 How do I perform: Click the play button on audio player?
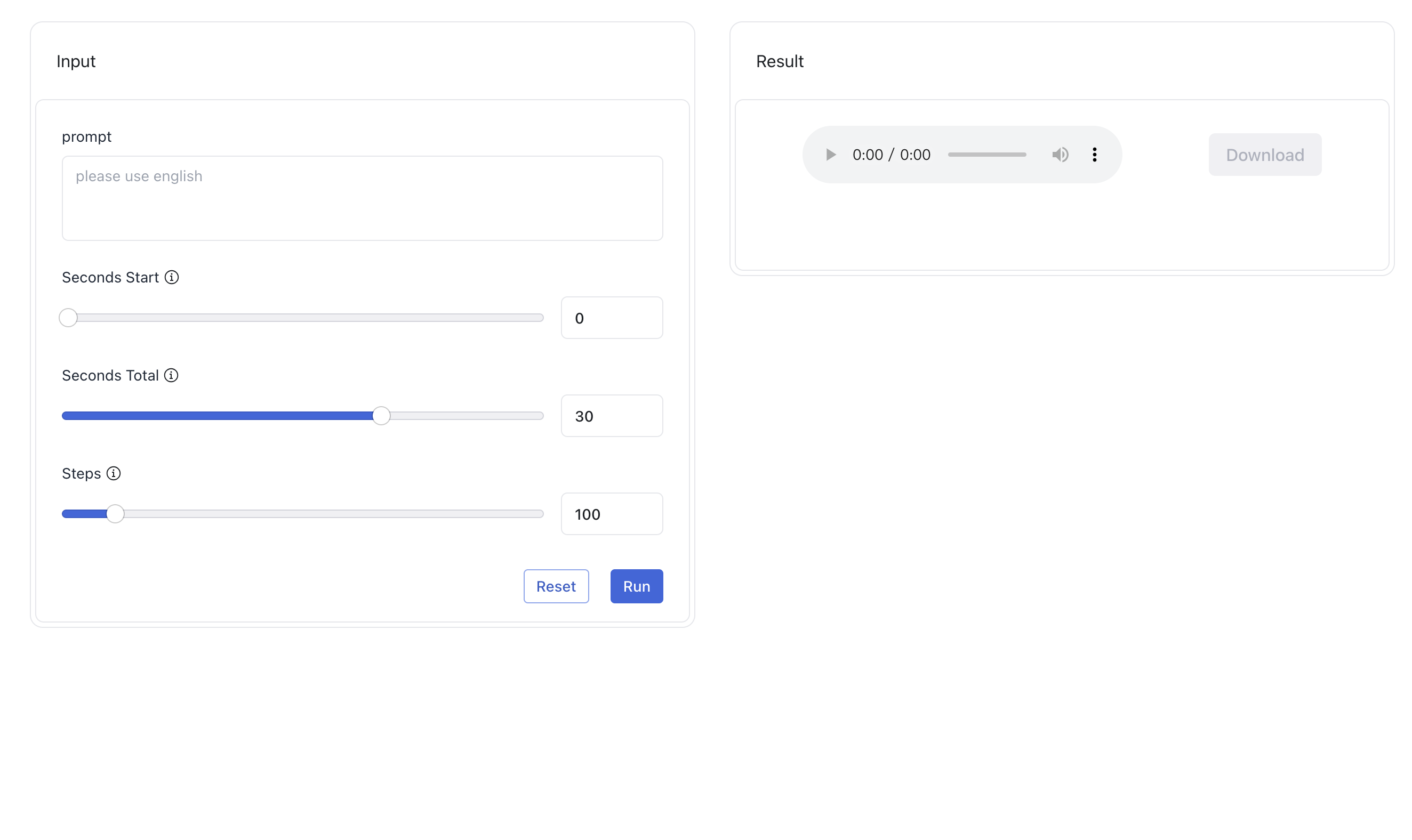pos(830,154)
